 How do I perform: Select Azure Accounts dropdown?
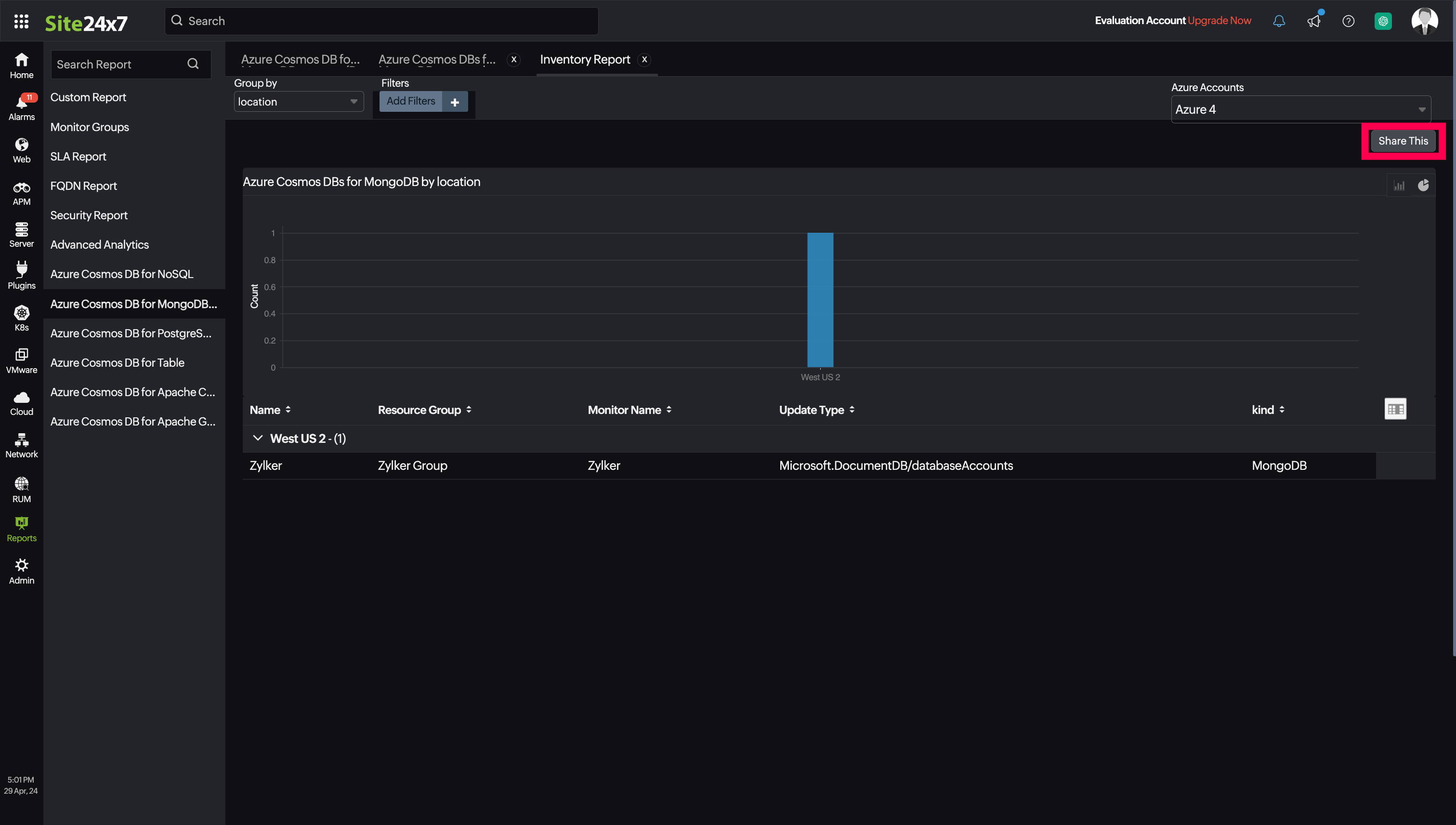1300,108
